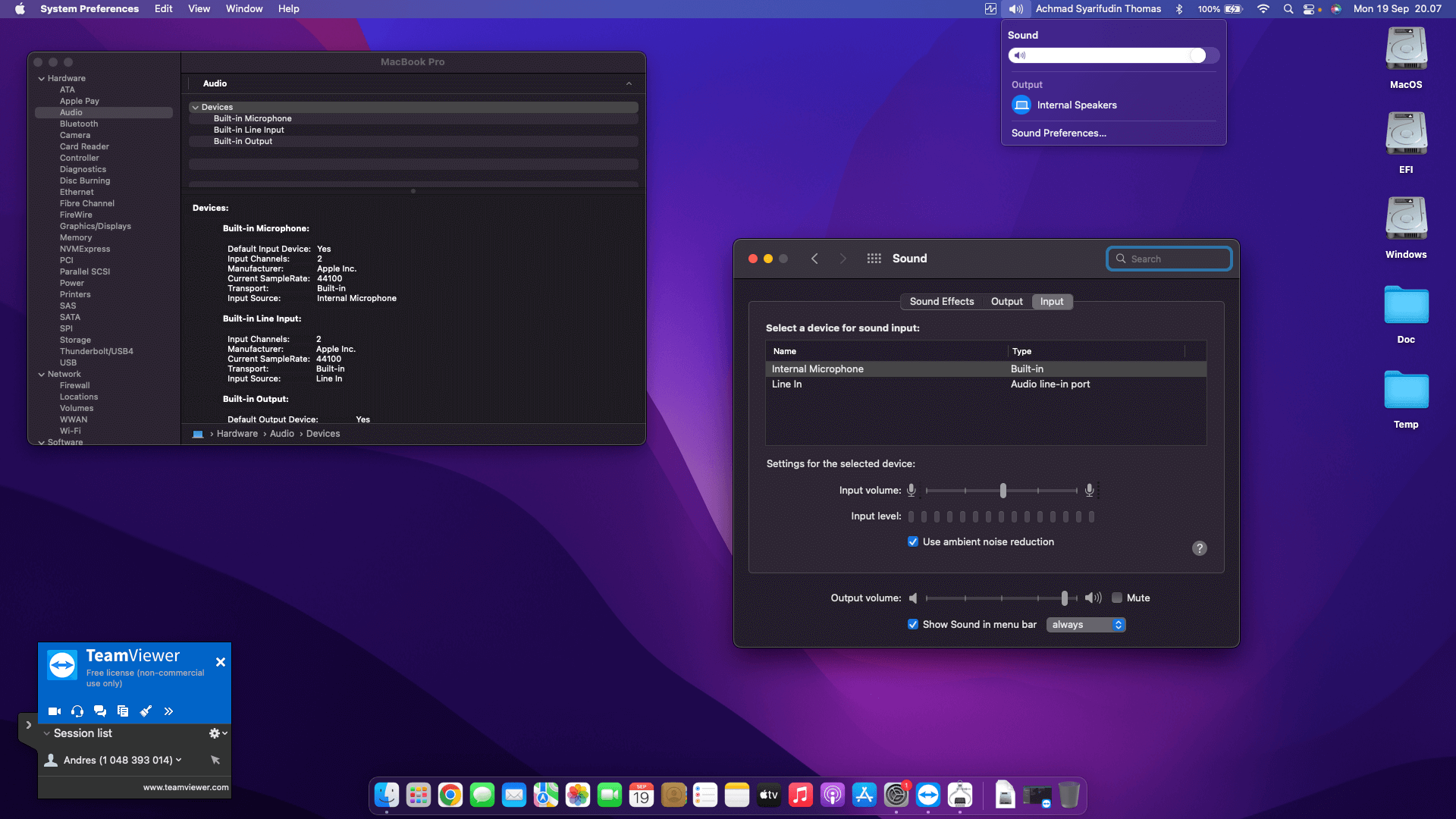Collapse the Session list section

click(x=47, y=733)
